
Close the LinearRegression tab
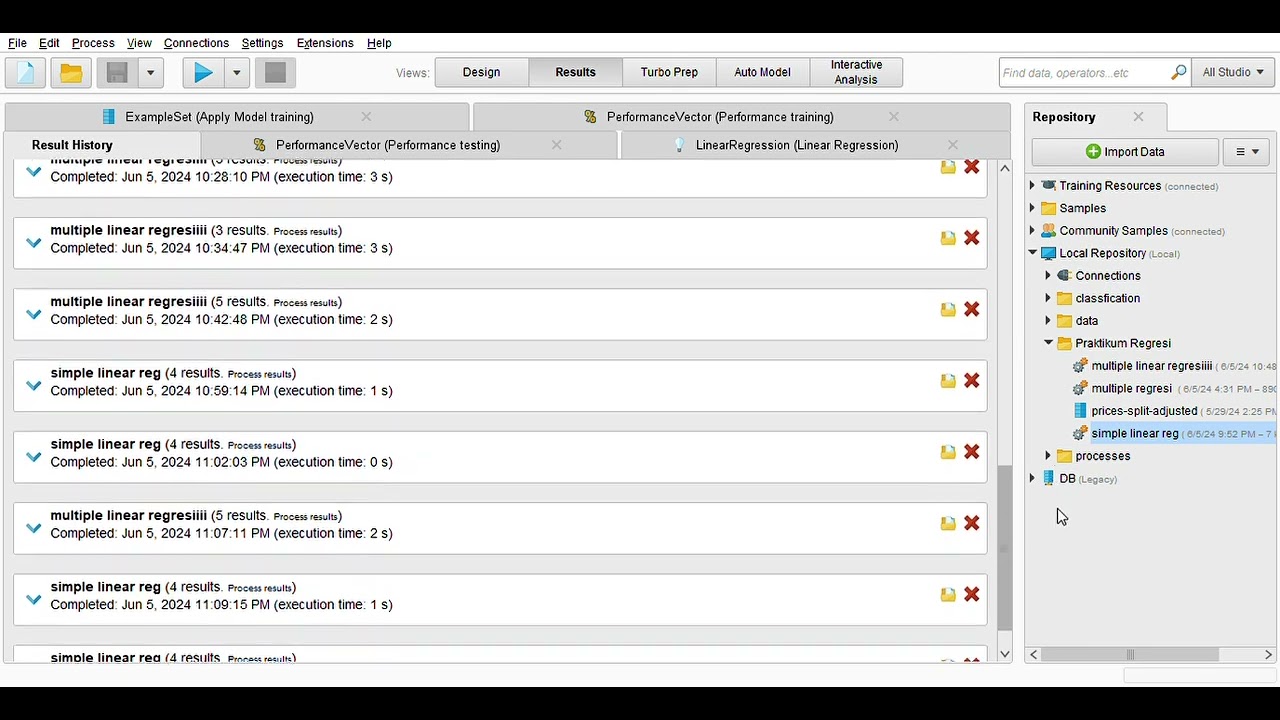pos(953,145)
